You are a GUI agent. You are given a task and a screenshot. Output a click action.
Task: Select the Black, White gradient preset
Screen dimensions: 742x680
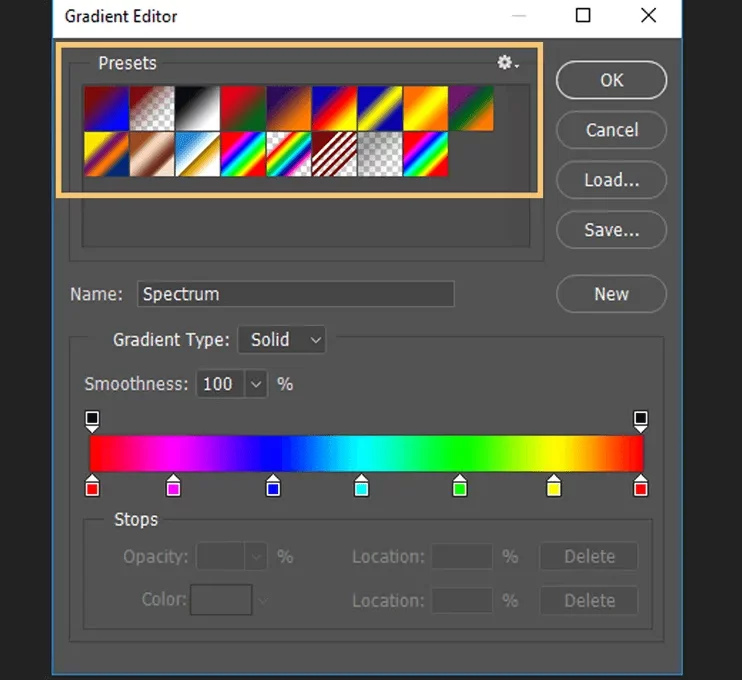point(197,108)
